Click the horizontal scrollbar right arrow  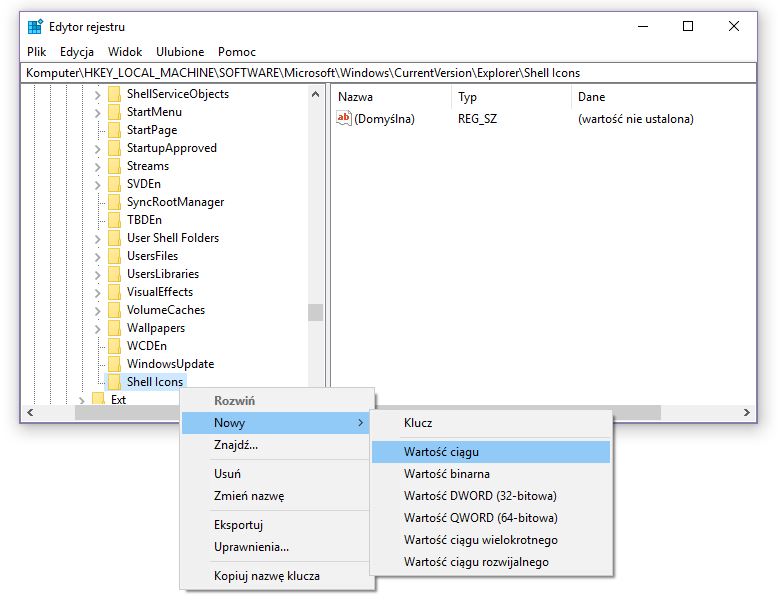click(747, 412)
